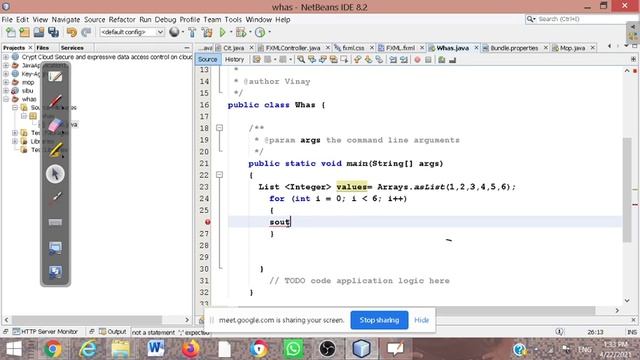Open Firefox from the taskbar
The height and width of the screenshot is (360, 640).
point(190,349)
